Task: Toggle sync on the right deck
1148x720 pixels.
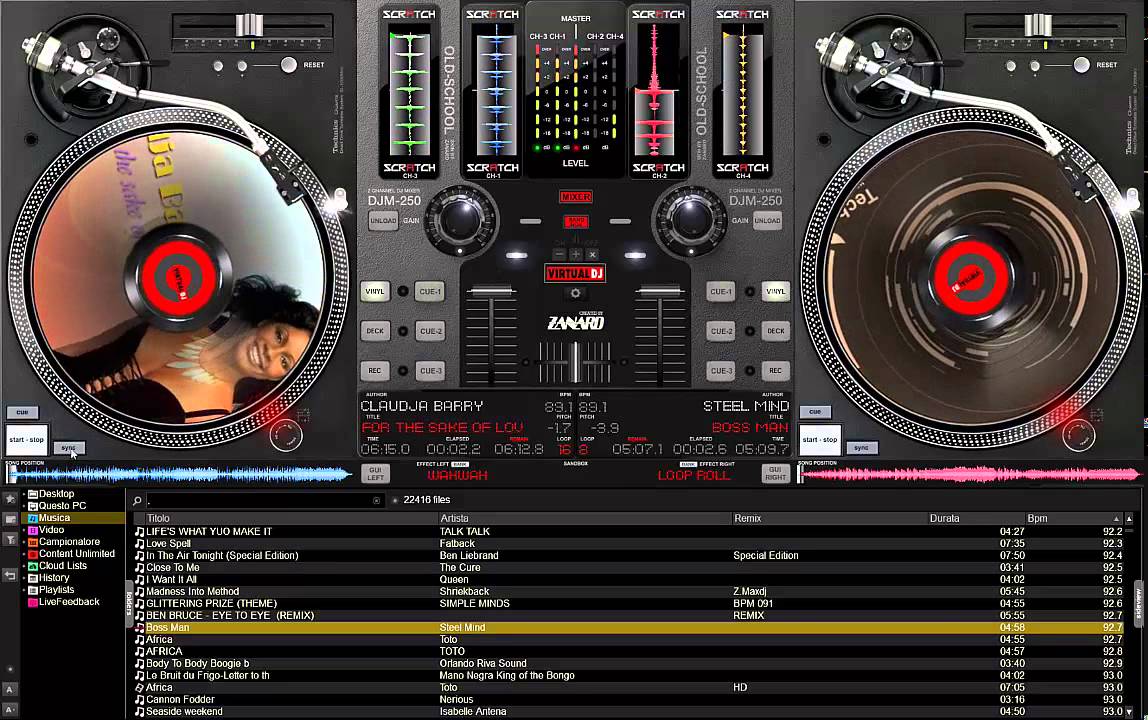Action: 862,448
